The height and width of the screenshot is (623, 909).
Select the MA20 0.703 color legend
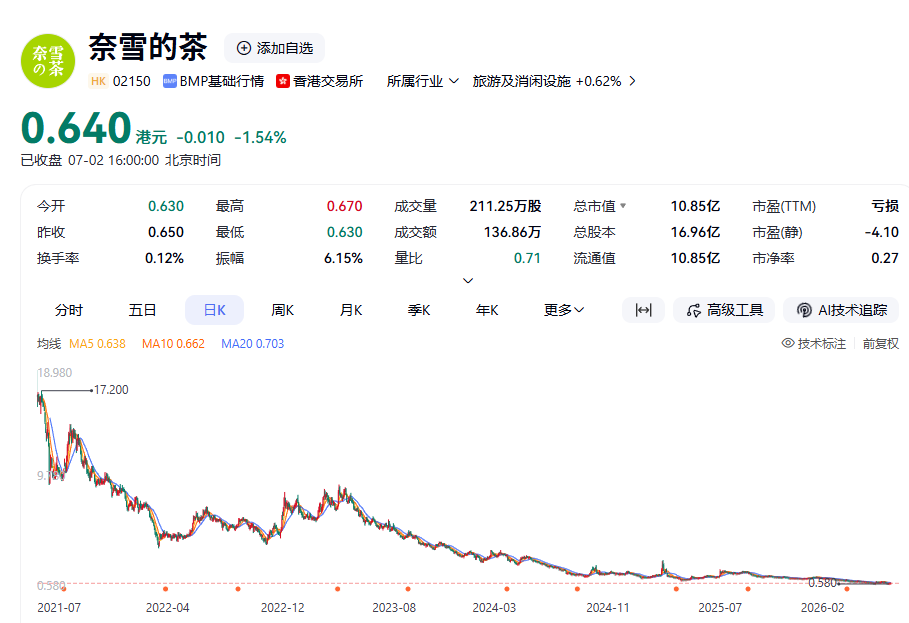(x=252, y=344)
